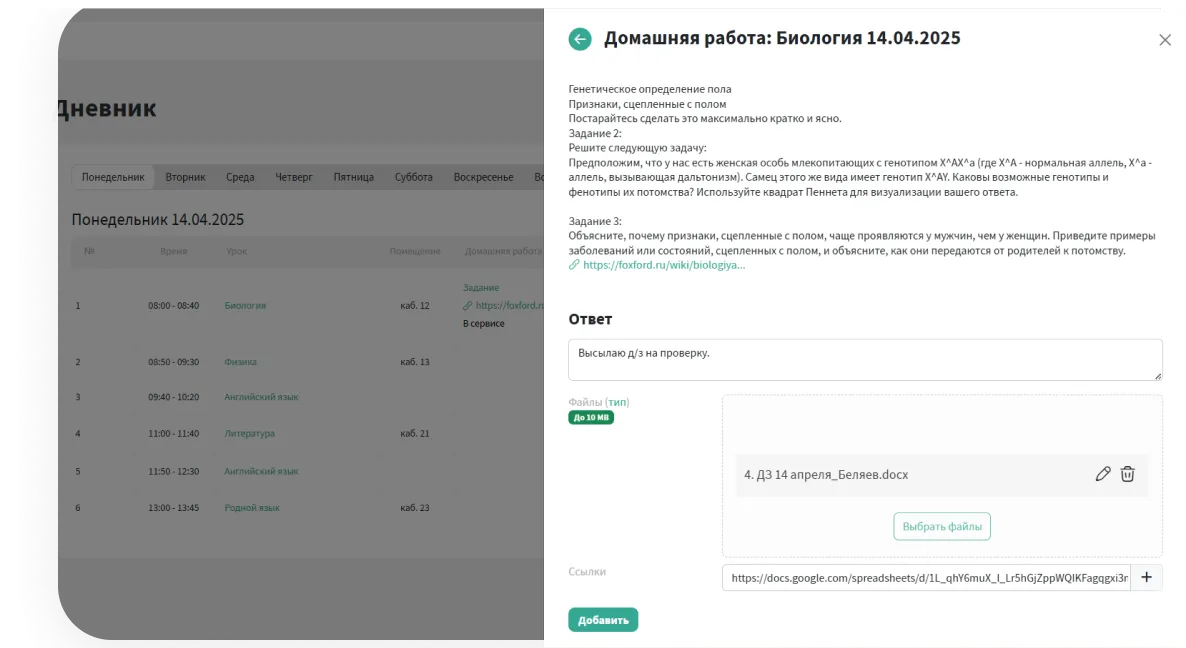Image resolution: width=1186 pixels, height=648 pixels.
Task: Open the Биология lesson link
Action: pyautogui.click(x=245, y=305)
